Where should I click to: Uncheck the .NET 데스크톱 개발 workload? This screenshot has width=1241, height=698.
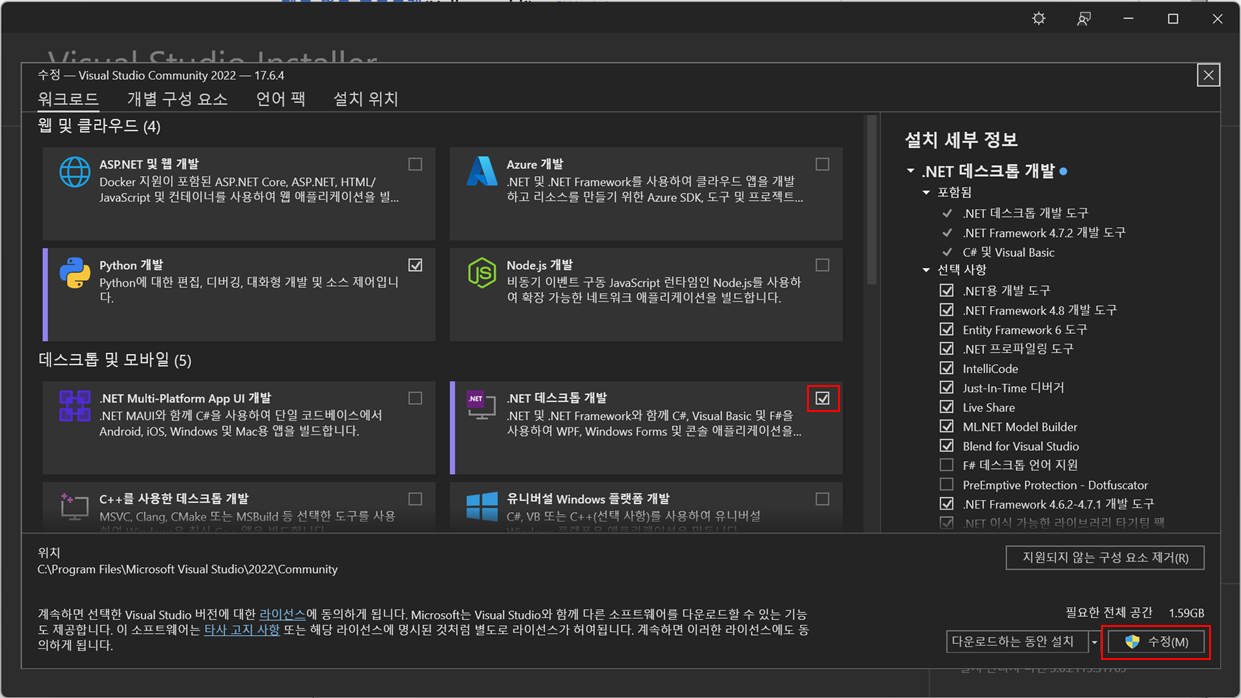(x=822, y=398)
